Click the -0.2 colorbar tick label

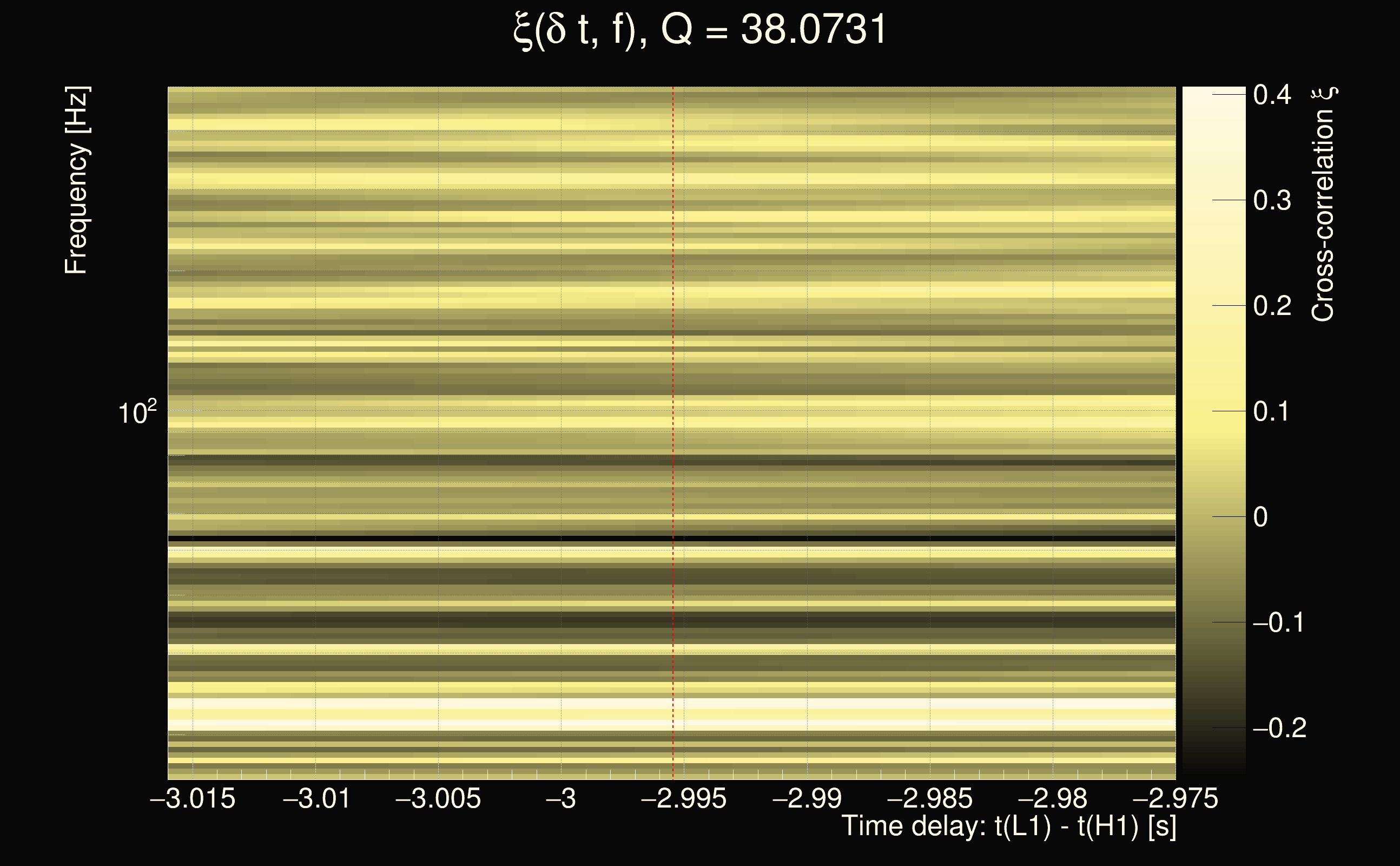(x=1279, y=728)
